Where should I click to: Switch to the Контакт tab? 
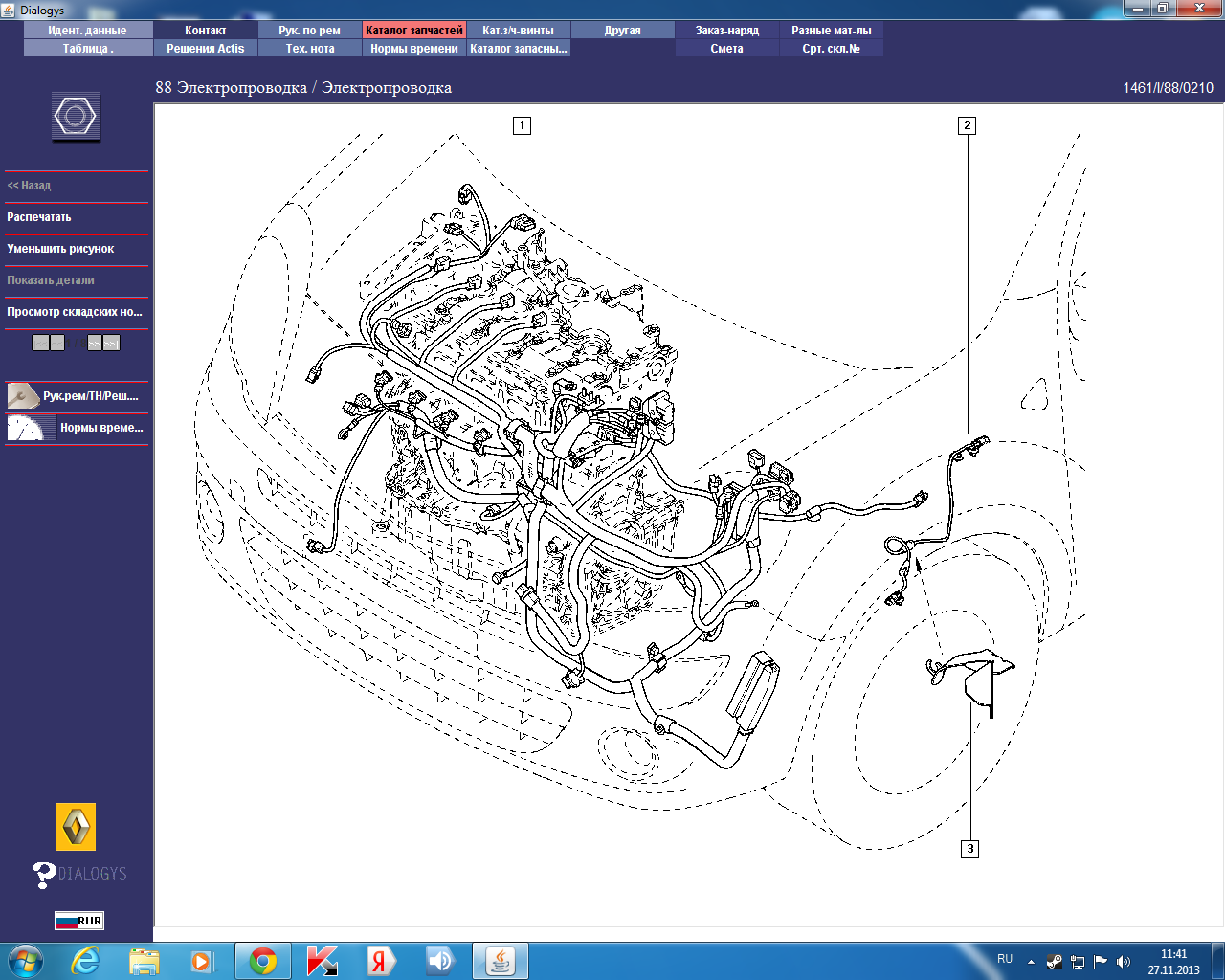(x=206, y=31)
